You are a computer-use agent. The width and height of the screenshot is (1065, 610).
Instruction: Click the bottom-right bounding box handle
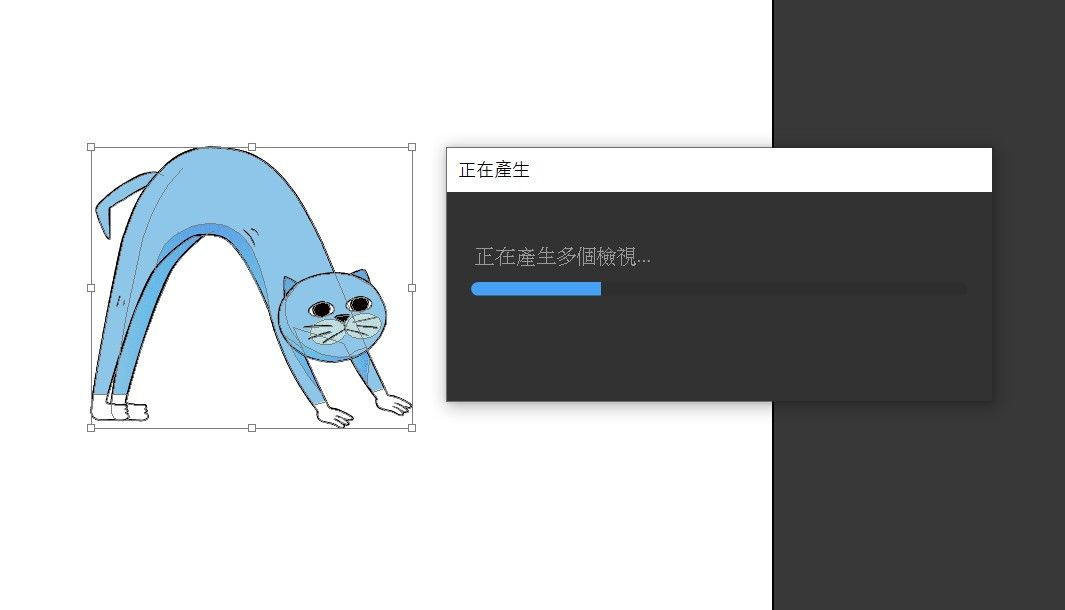point(412,428)
